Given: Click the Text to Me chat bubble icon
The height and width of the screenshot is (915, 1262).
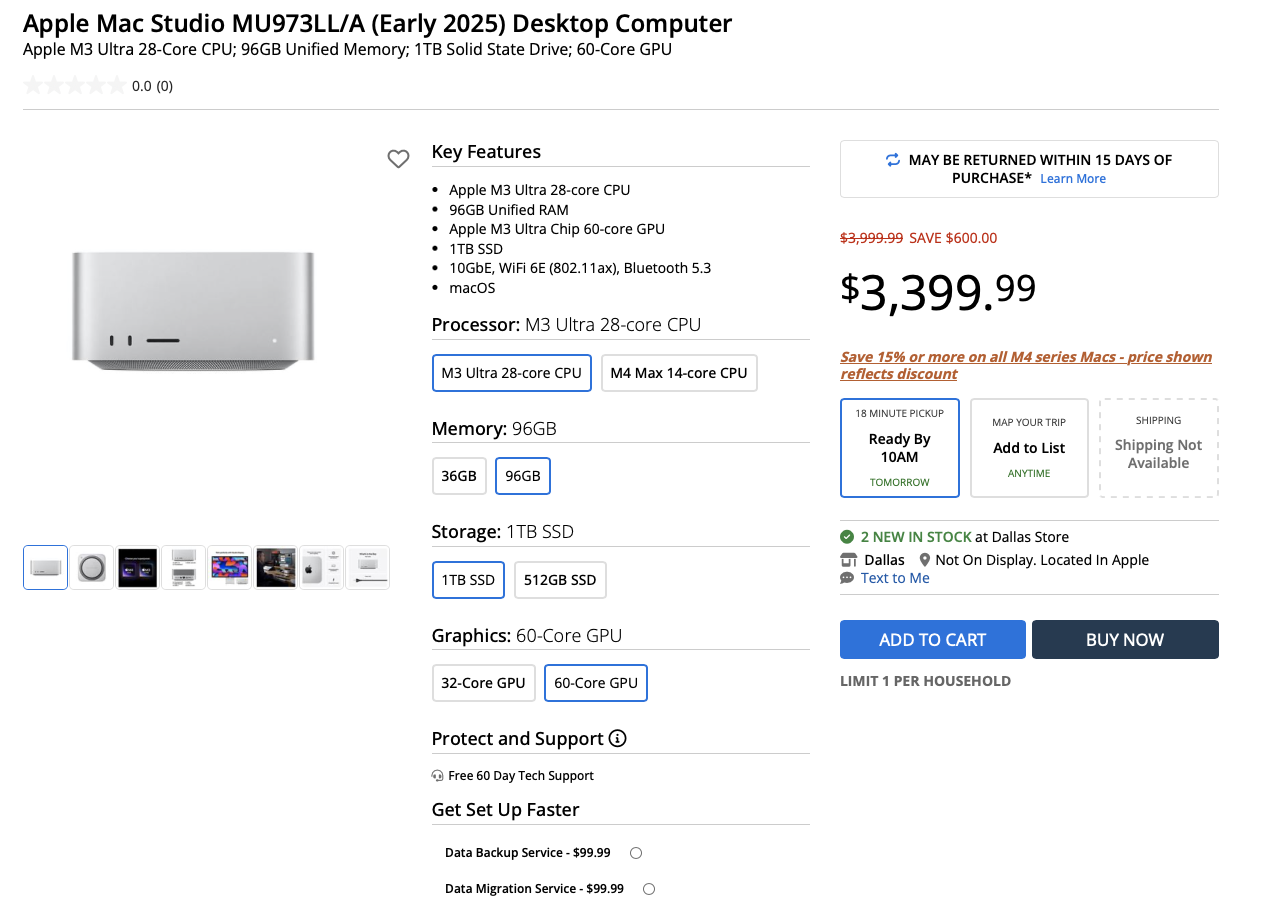Looking at the screenshot, I should pyautogui.click(x=847, y=578).
